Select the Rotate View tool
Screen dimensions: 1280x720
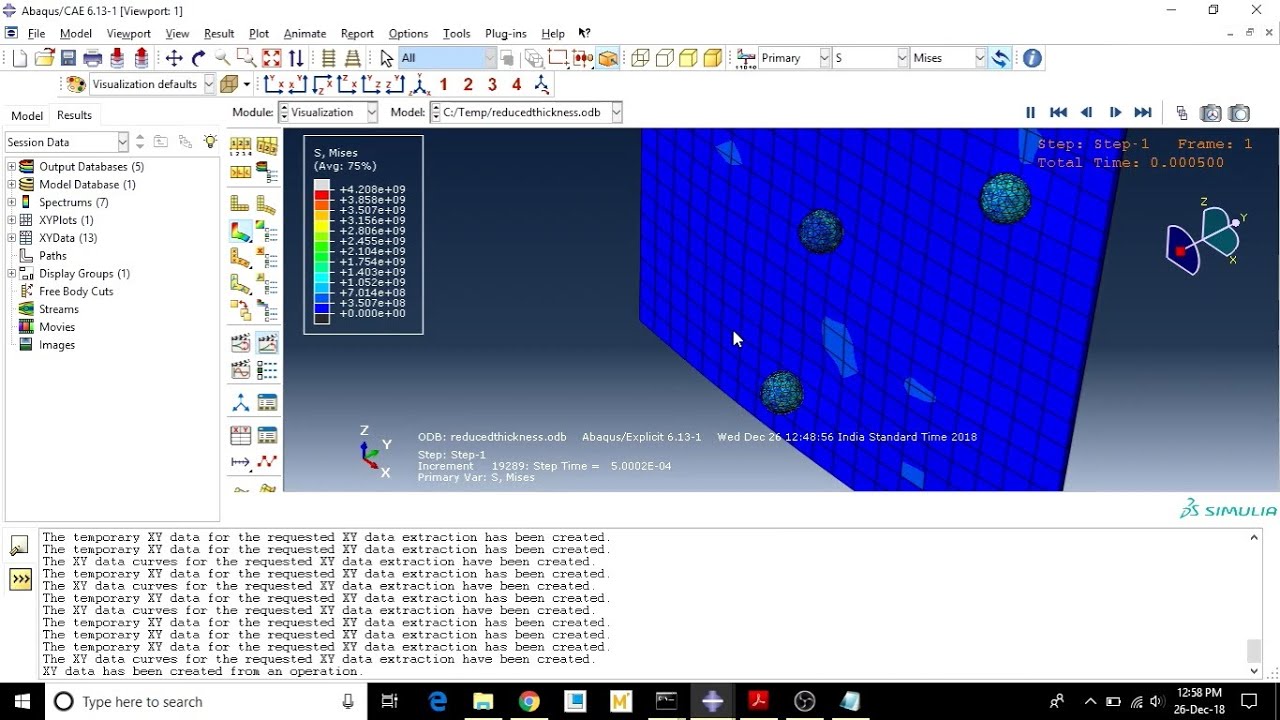(x=198, y=58)
